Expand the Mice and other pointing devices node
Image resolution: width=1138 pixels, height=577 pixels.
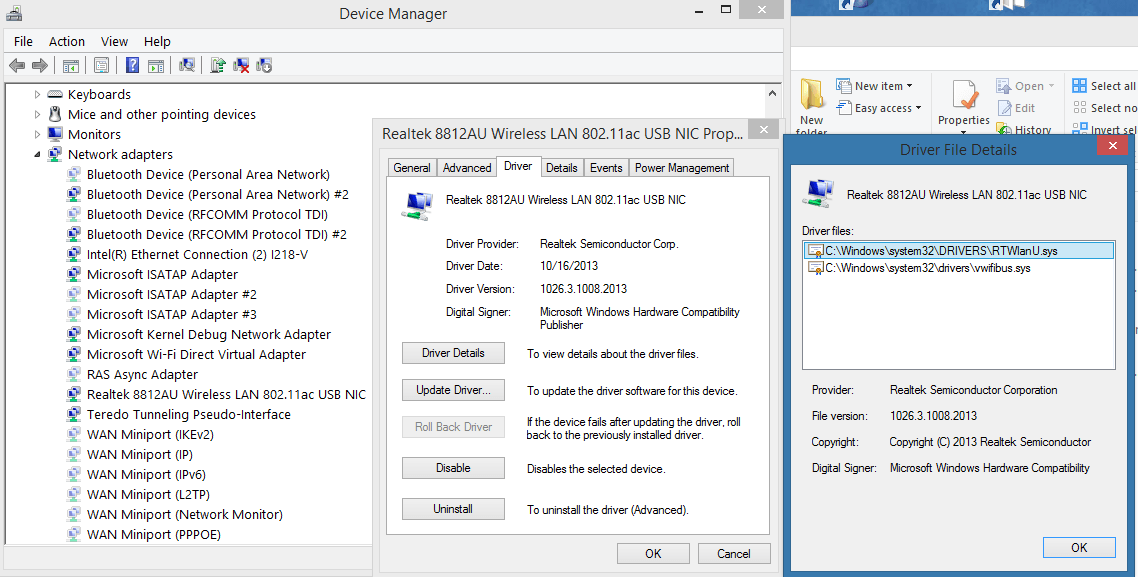coord(37,114)
